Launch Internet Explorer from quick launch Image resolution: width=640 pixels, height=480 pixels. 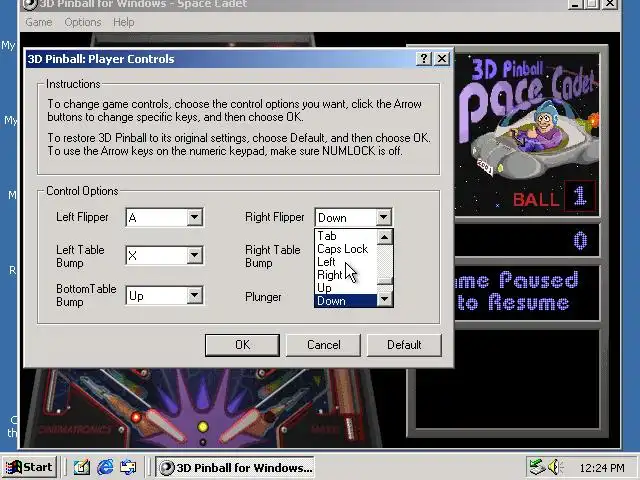click(x=105, y=467)
